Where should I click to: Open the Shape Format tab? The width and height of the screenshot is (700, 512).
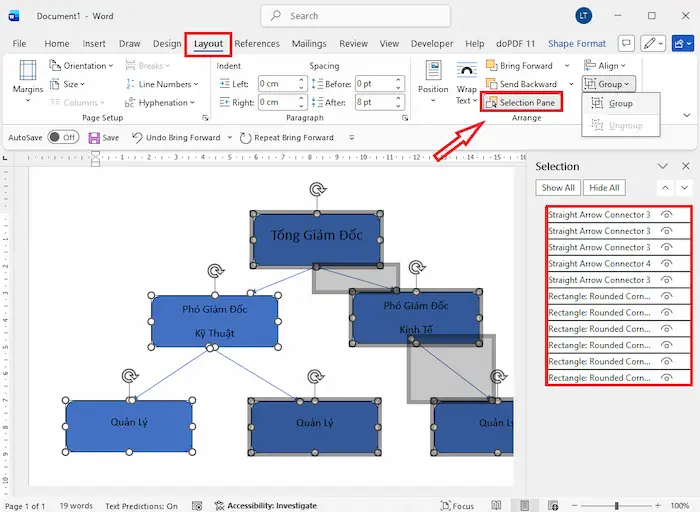[577, 44]
